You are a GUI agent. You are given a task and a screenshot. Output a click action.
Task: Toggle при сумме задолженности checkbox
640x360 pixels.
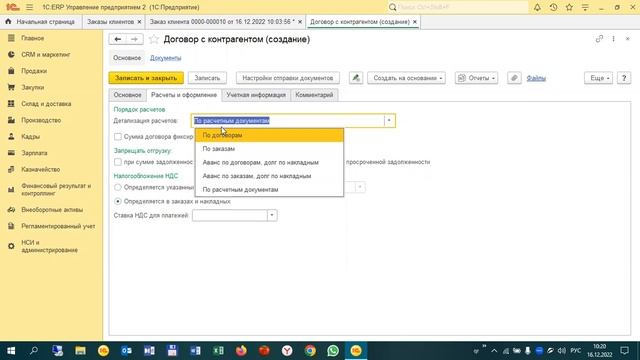point(118,162)
